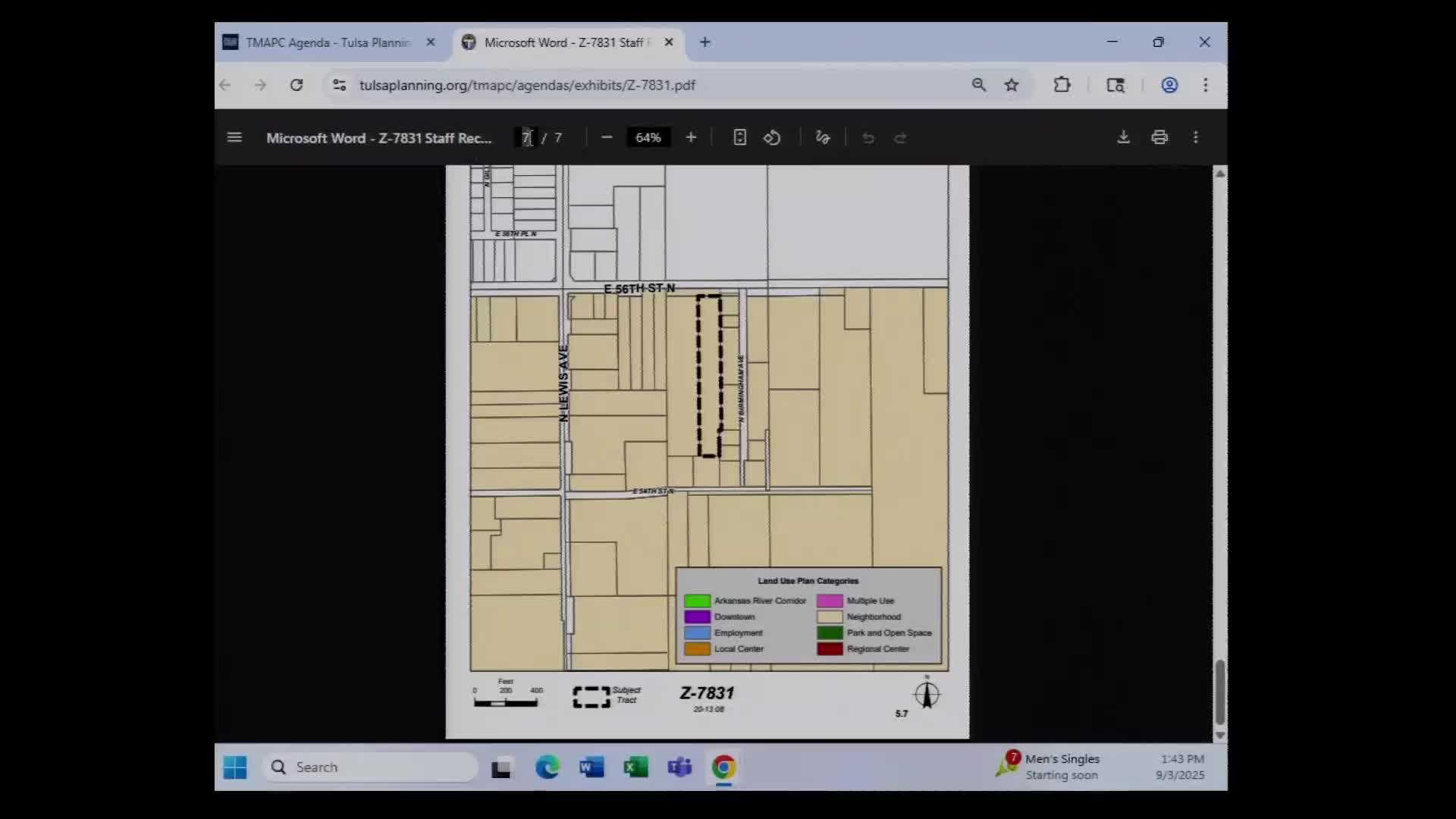This screenshot has height=819, width=1456.
Task: Open the Chrome extensions puzzle icon
Action: coord(1062,85)
